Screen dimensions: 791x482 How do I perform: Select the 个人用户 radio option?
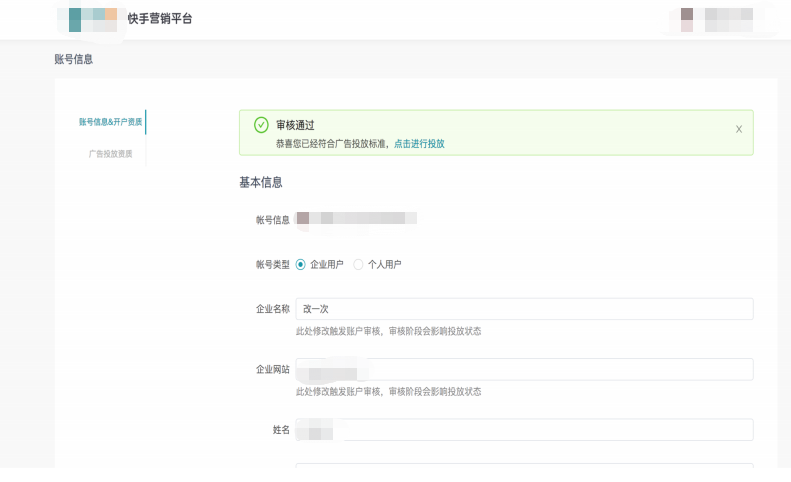pos(358,264)
